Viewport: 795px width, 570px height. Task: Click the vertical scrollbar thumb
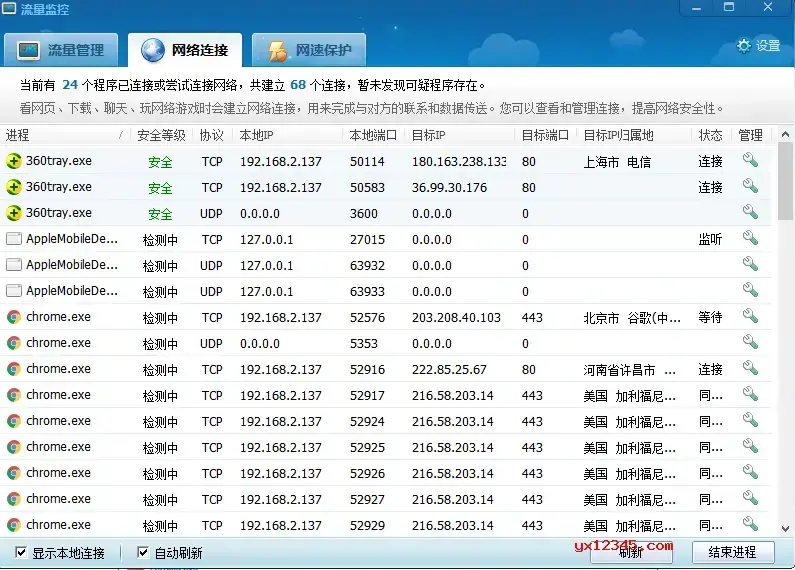[x=785, y=181]
